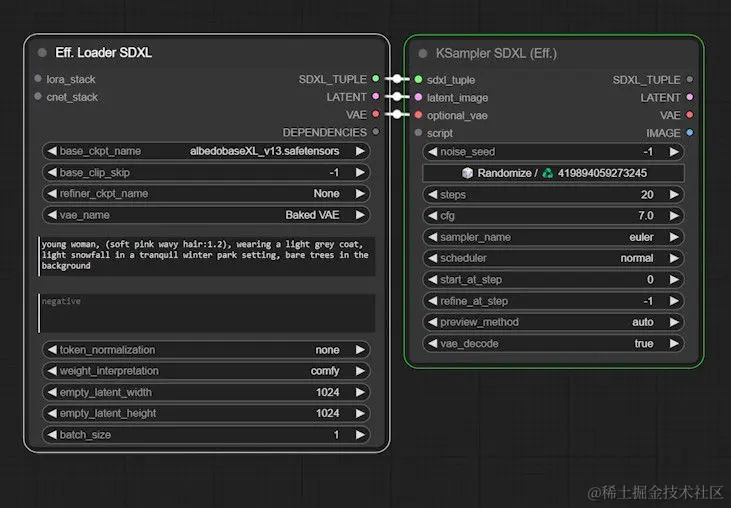Decrease base_clip_skip with left arrow
731x508 pixels.
click(52, 172)
